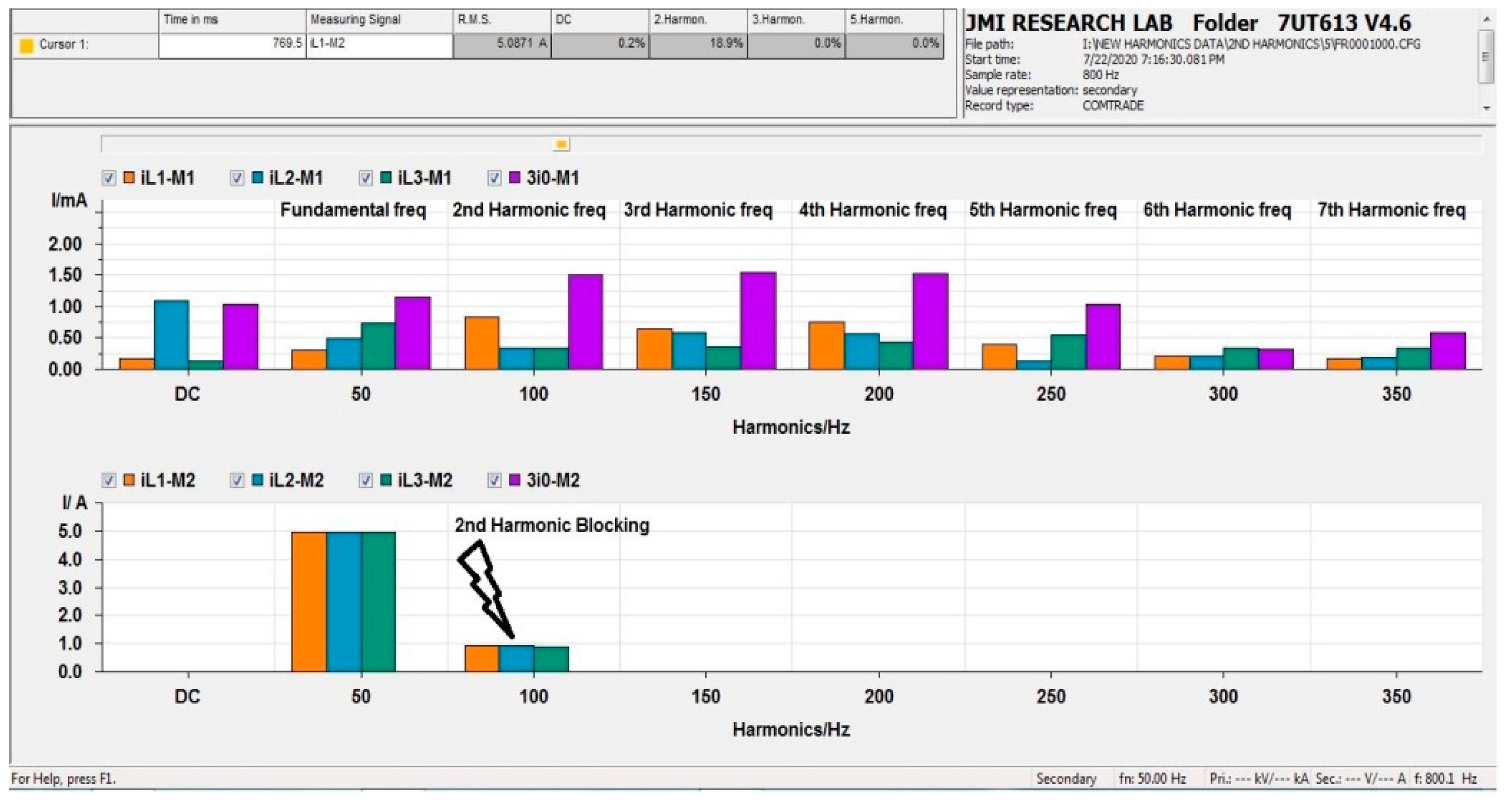Toggle the 3i0-M1 signal checkbox
1512x808 pixels.
(495, 178)
